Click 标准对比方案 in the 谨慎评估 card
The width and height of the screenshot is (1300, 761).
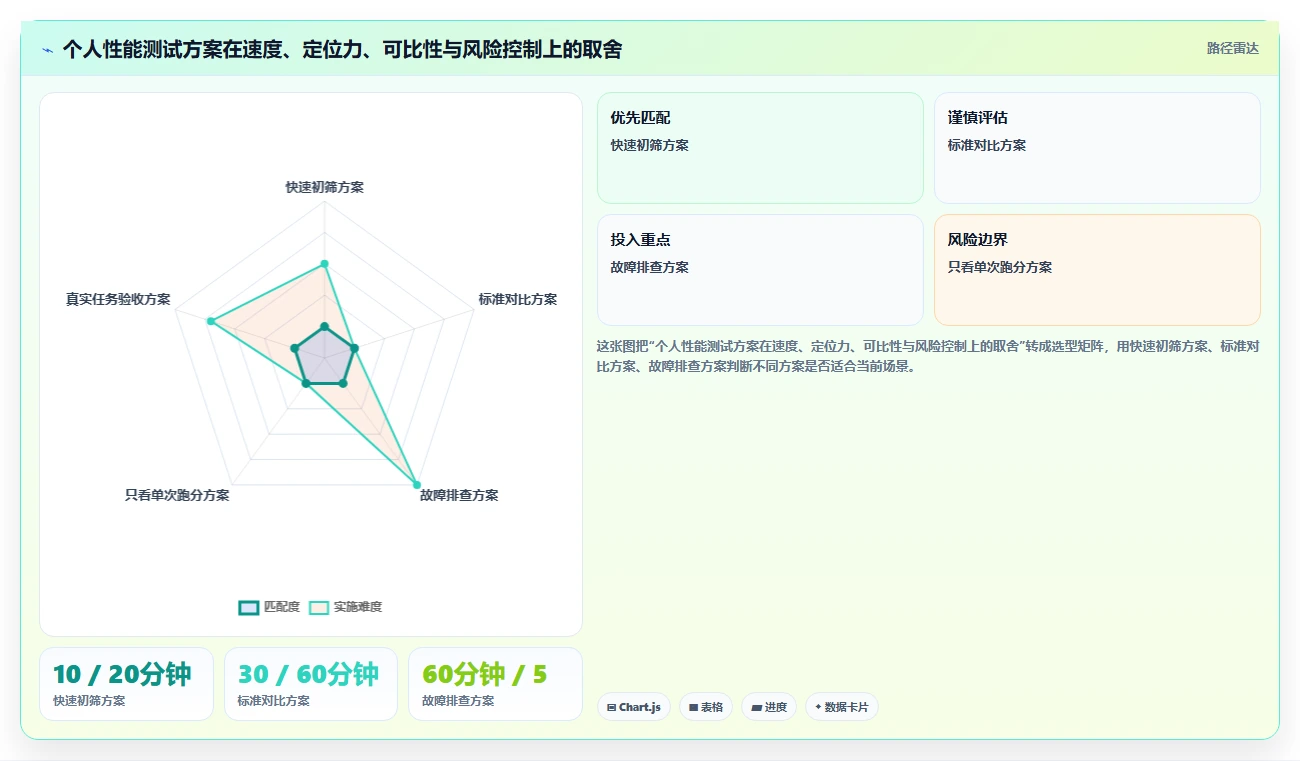[987, 145]
